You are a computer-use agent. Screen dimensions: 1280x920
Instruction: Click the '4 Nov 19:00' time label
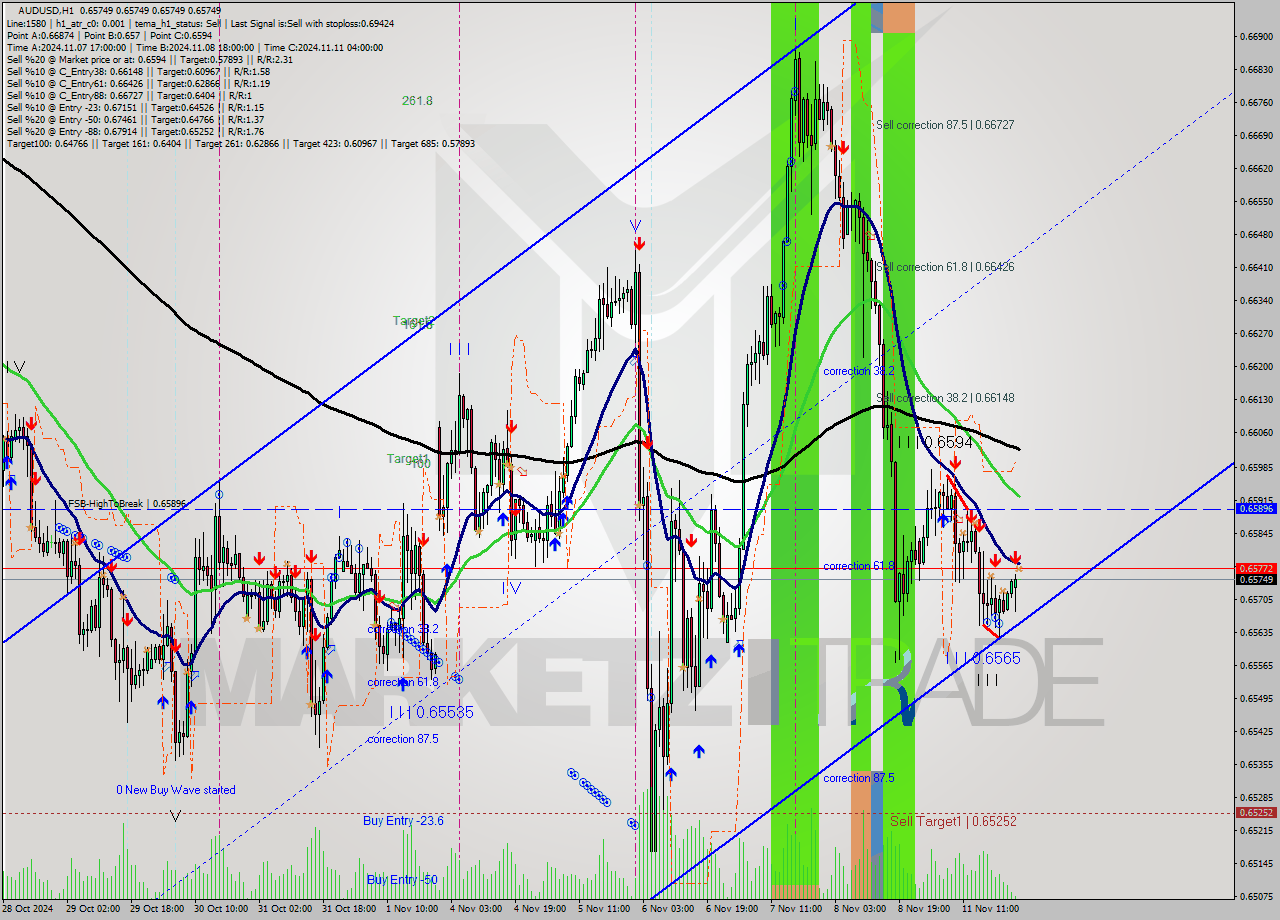pyautogui.click(x=540, y=909)
